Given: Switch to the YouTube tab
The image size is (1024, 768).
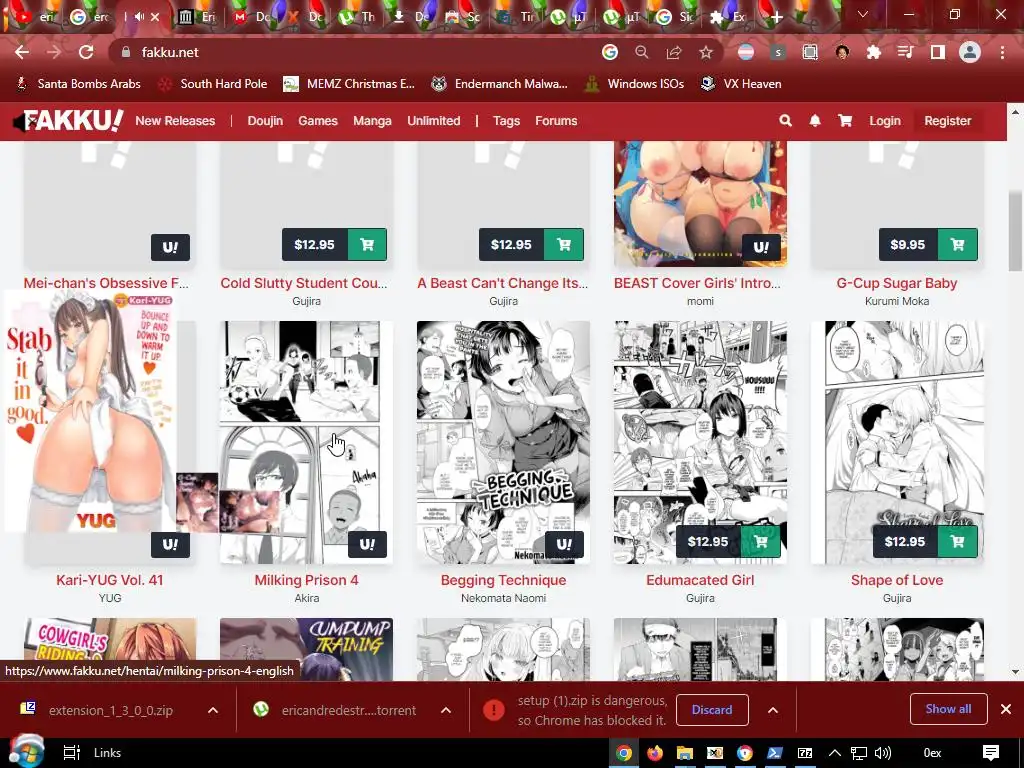Looking at the screenshot, I should (33, 17).
